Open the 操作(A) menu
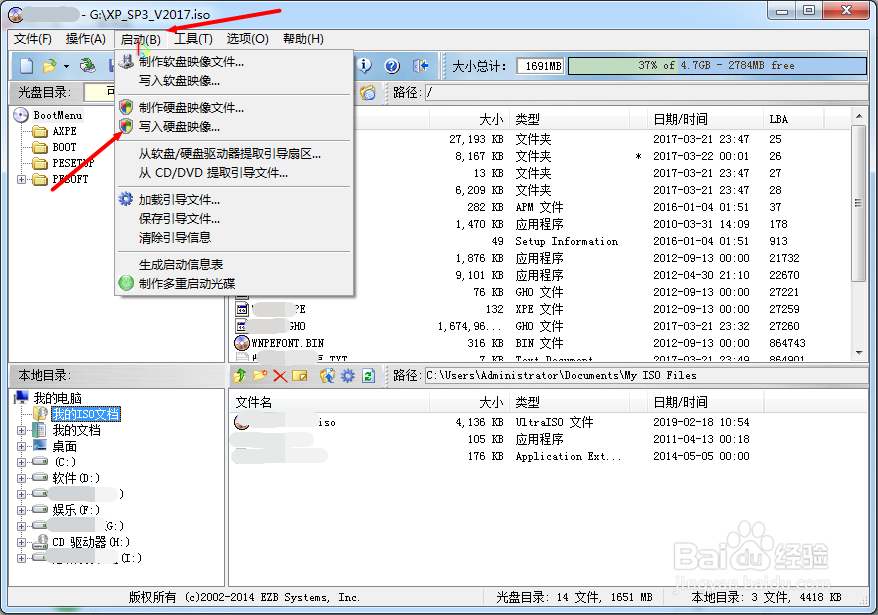Viewport: 878px width, 615px height. [x=86, y=39]
